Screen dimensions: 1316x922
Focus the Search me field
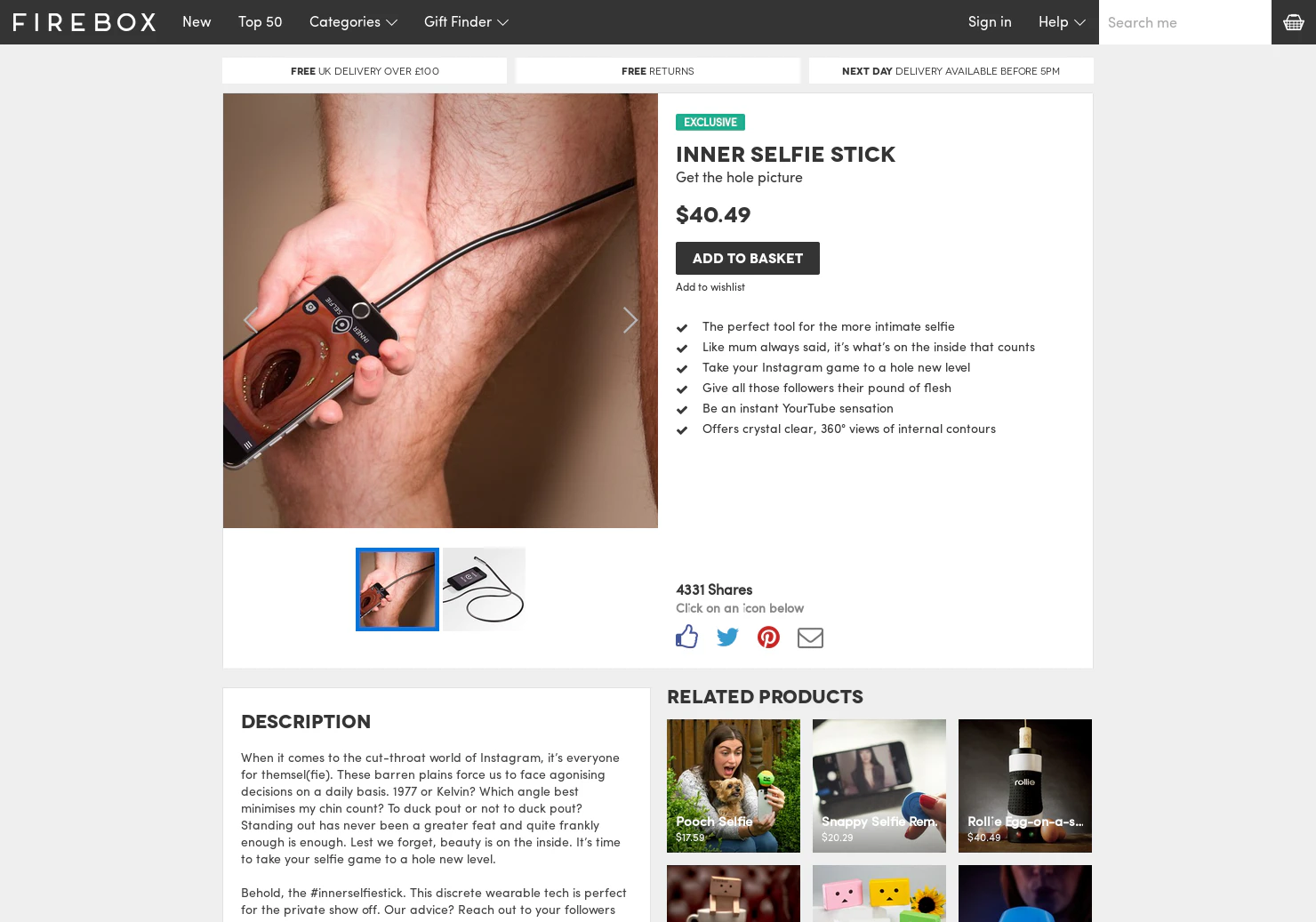(x=1185, y=22)
